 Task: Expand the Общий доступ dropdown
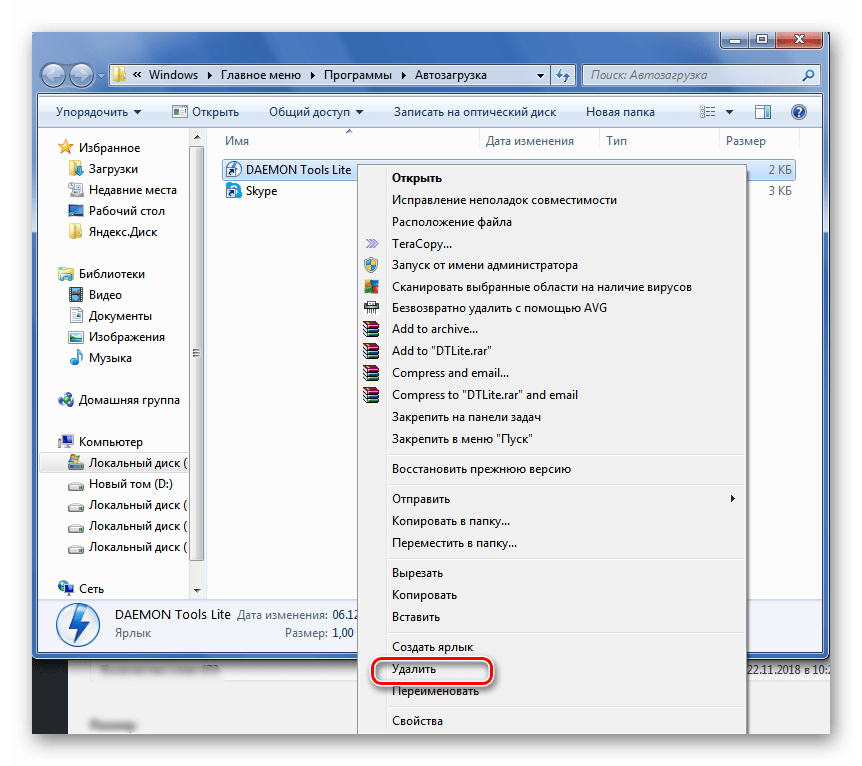coord(315,112)
